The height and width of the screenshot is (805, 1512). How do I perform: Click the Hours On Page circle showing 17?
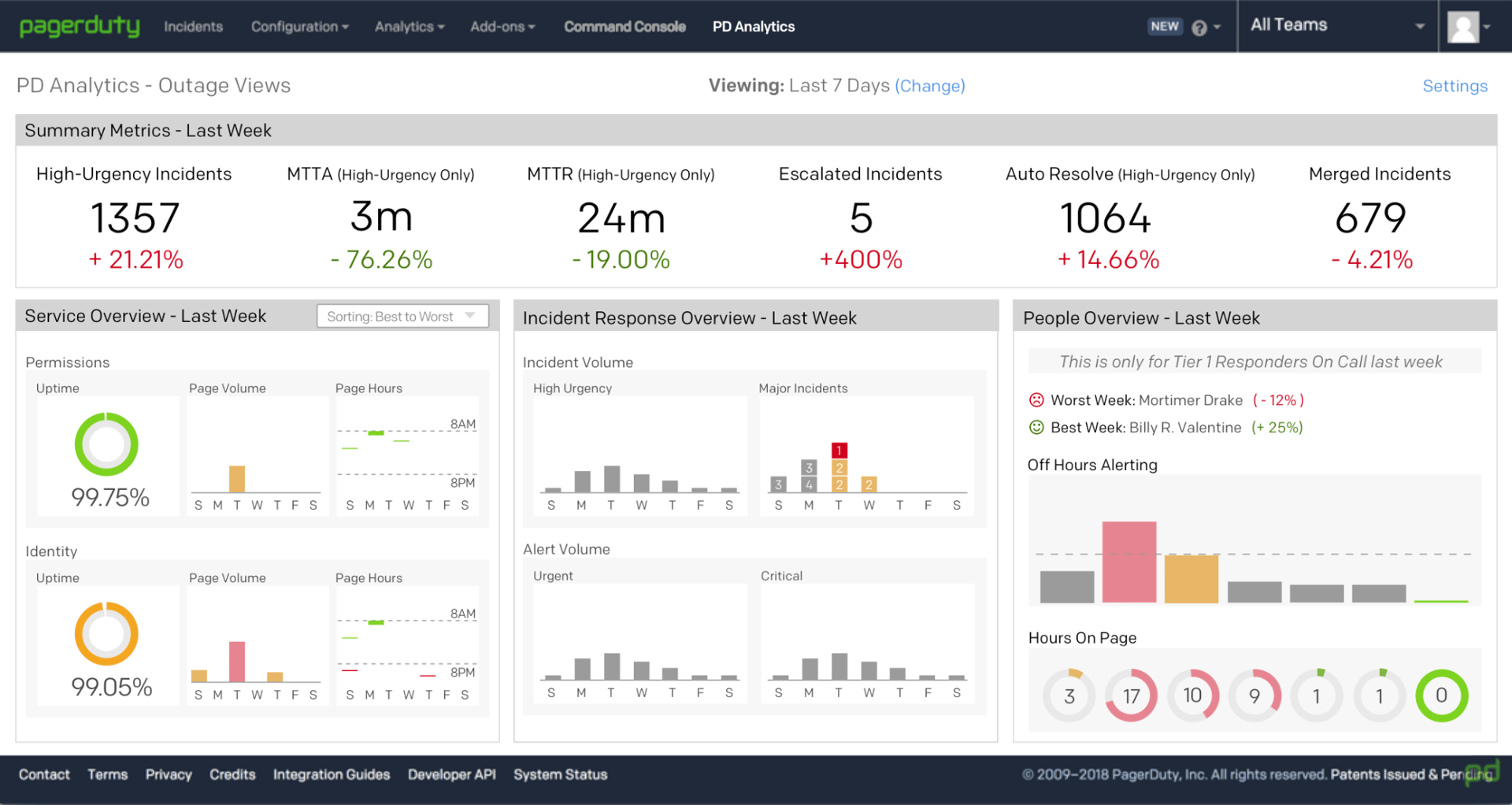point(1131,696)
